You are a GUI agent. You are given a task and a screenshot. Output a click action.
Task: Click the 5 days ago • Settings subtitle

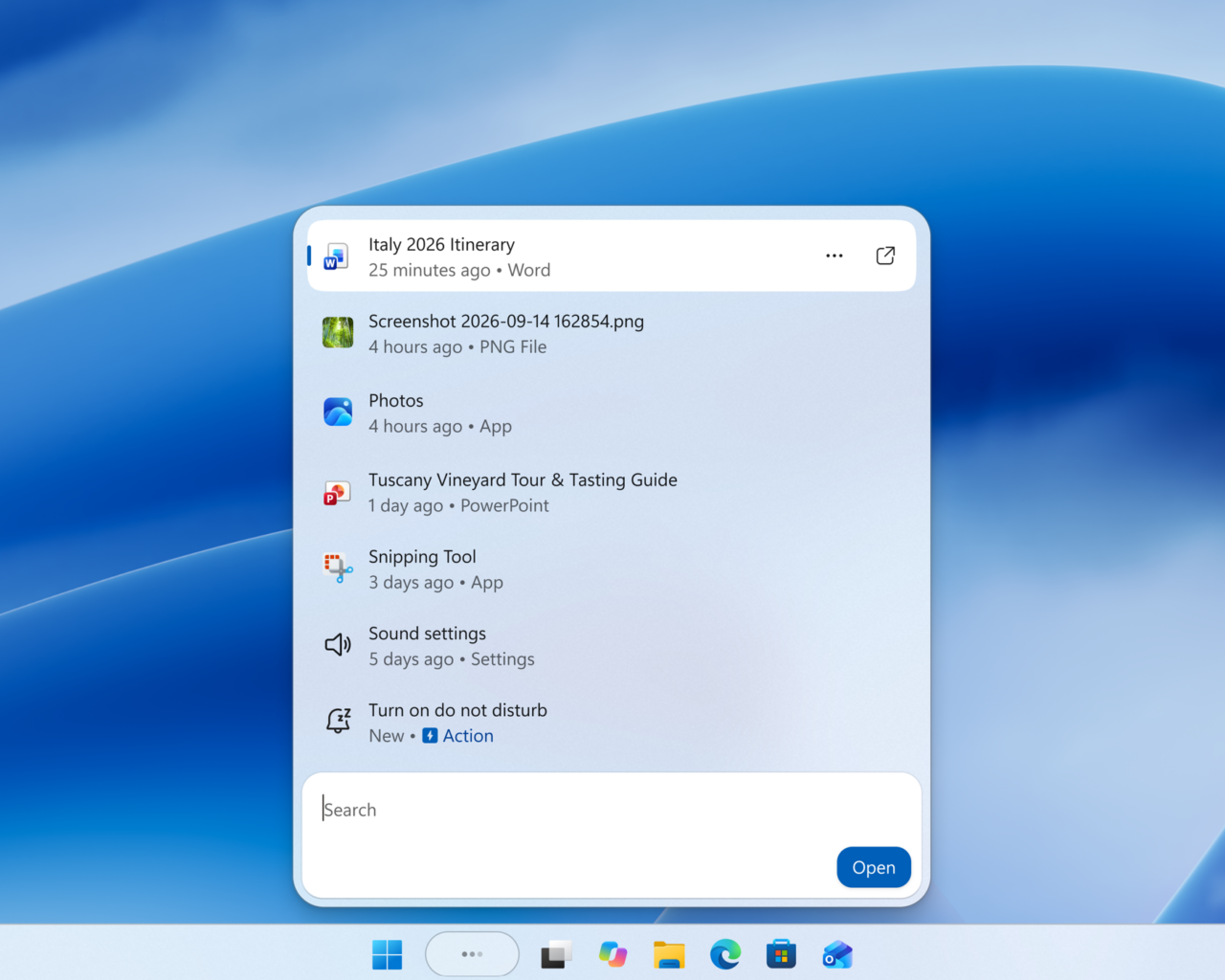pos(452,659)
